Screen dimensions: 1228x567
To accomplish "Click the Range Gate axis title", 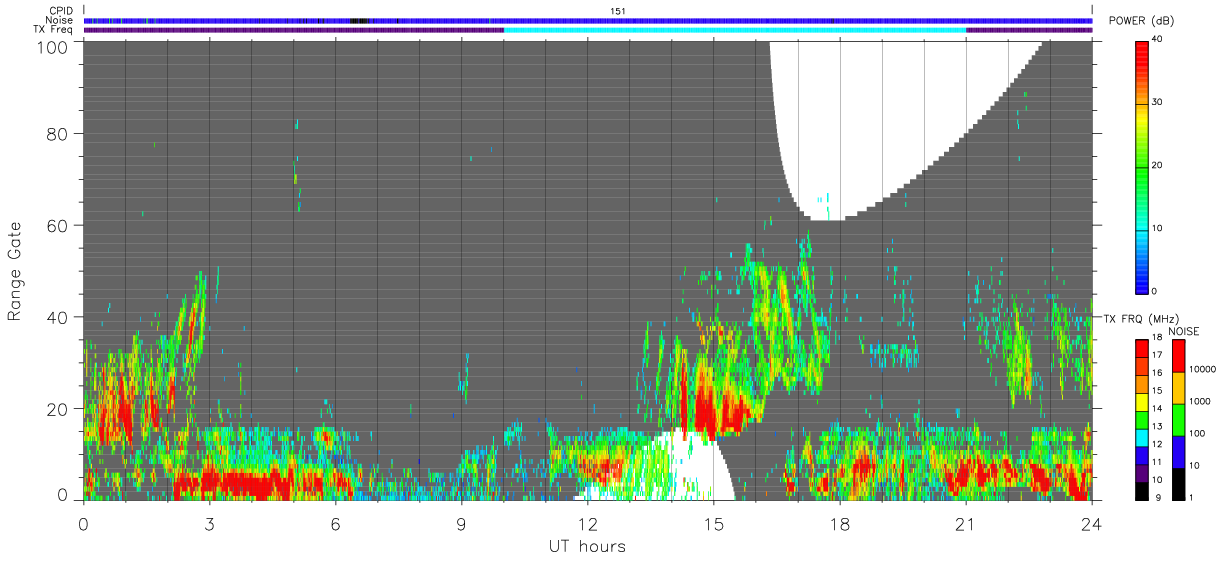I will (x=15, y=271).
